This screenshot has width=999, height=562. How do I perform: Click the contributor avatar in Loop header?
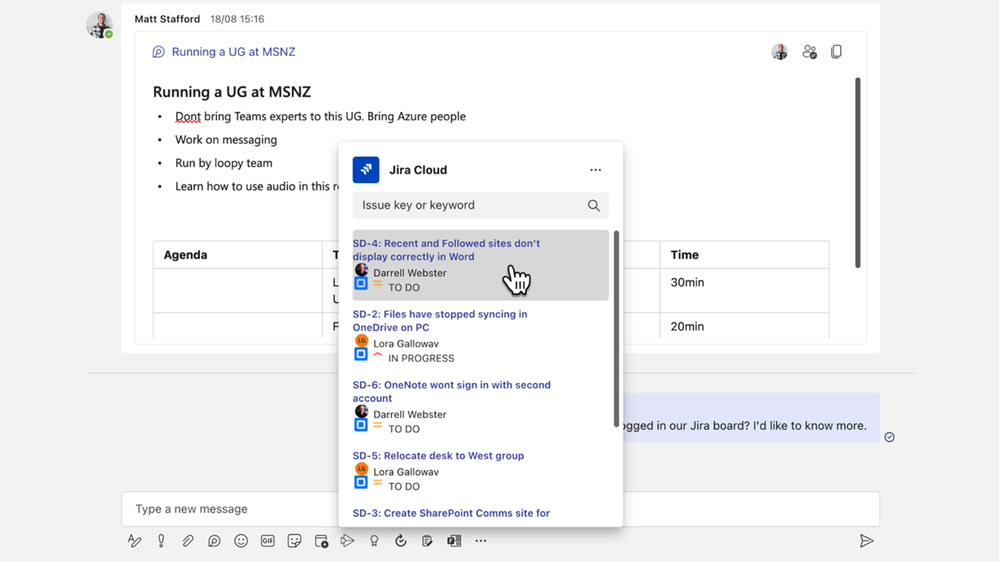pos(779,52)
